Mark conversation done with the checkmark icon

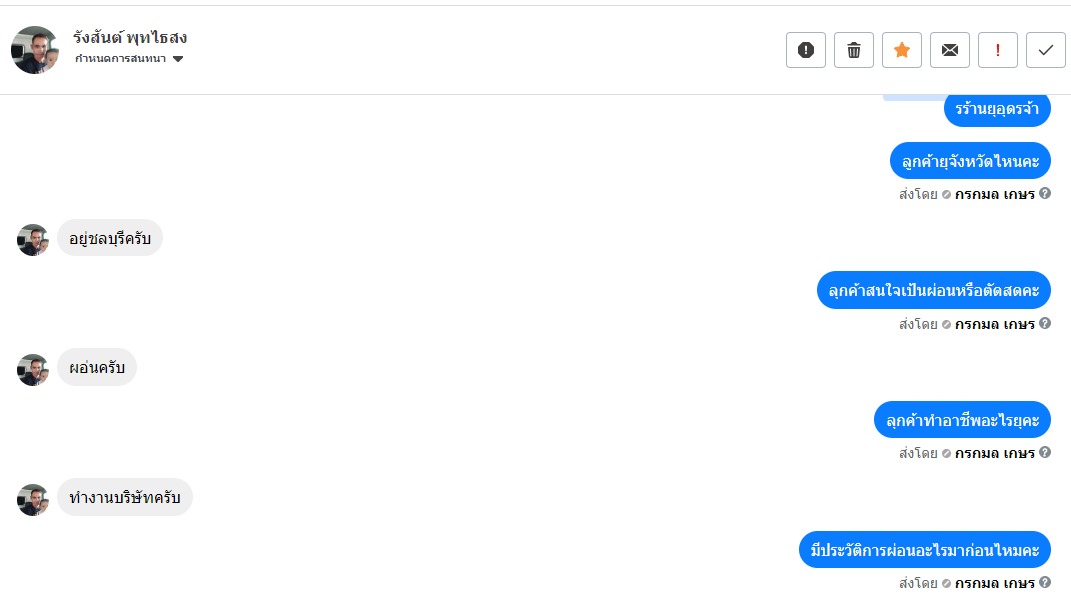pyautogui.click(x=1046, y=50)
